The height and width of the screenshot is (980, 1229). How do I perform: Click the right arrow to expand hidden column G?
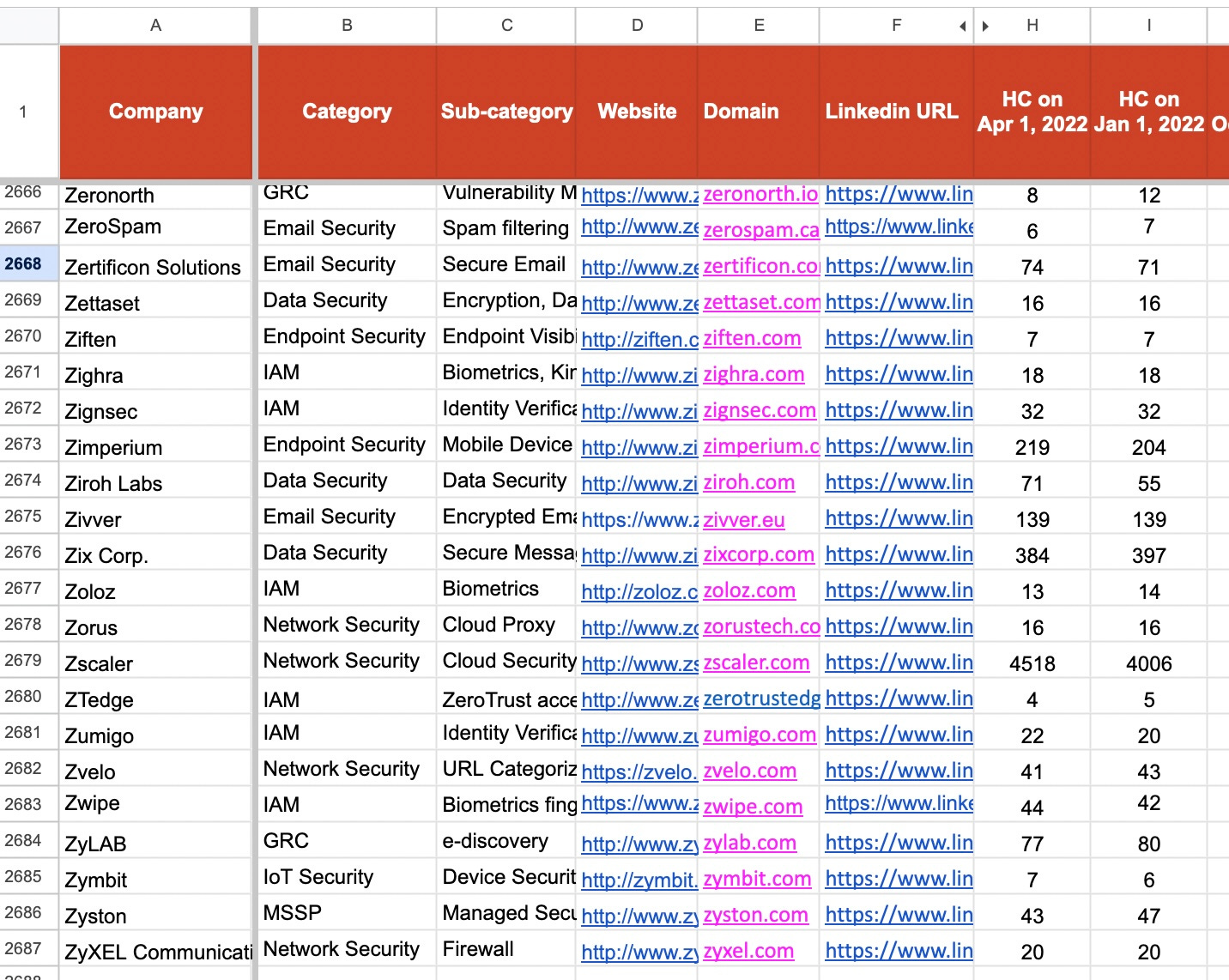point(985,26)
